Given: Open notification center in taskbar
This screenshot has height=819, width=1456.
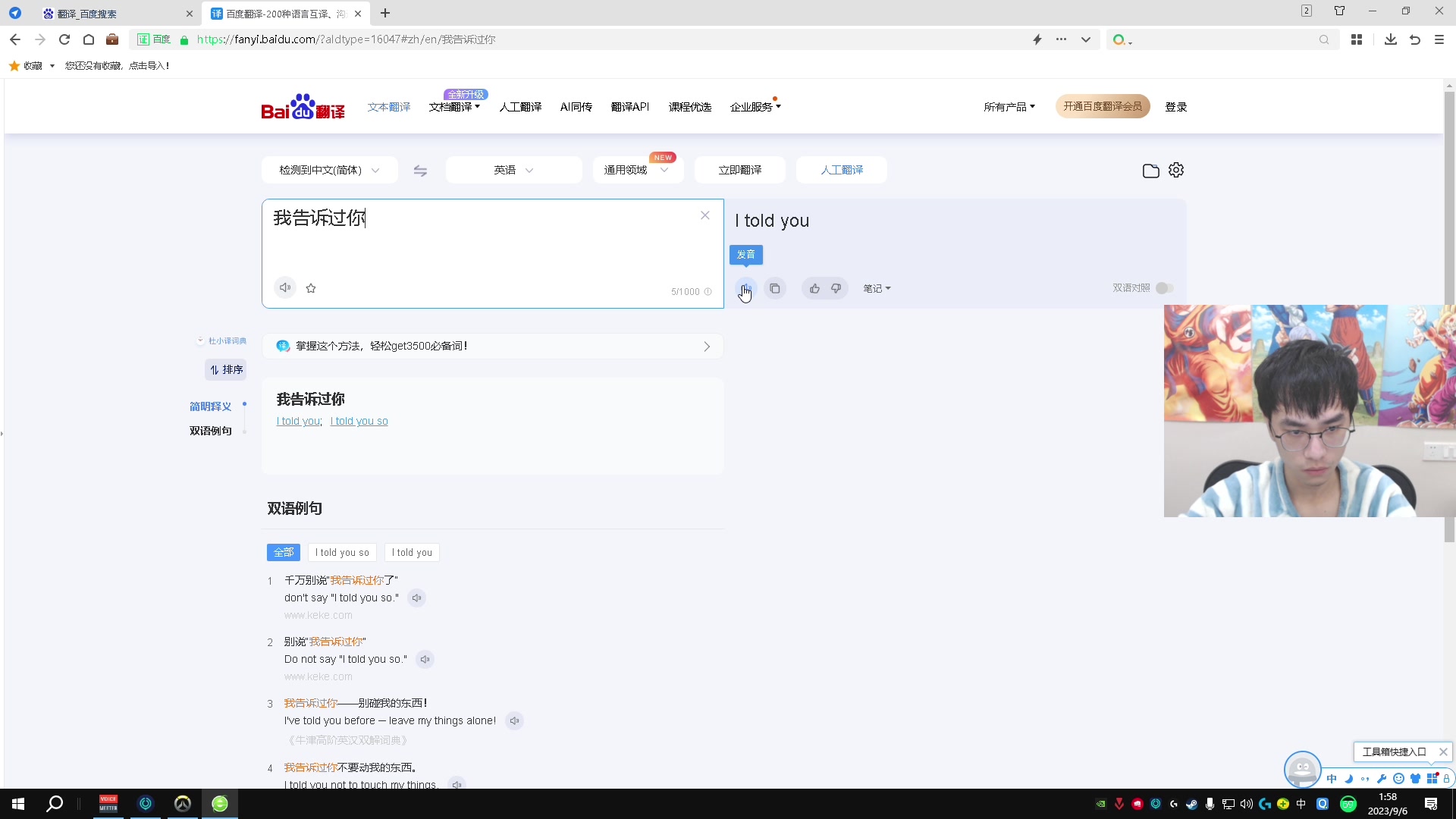Looking at the screenshot, I should point(1431,804).
